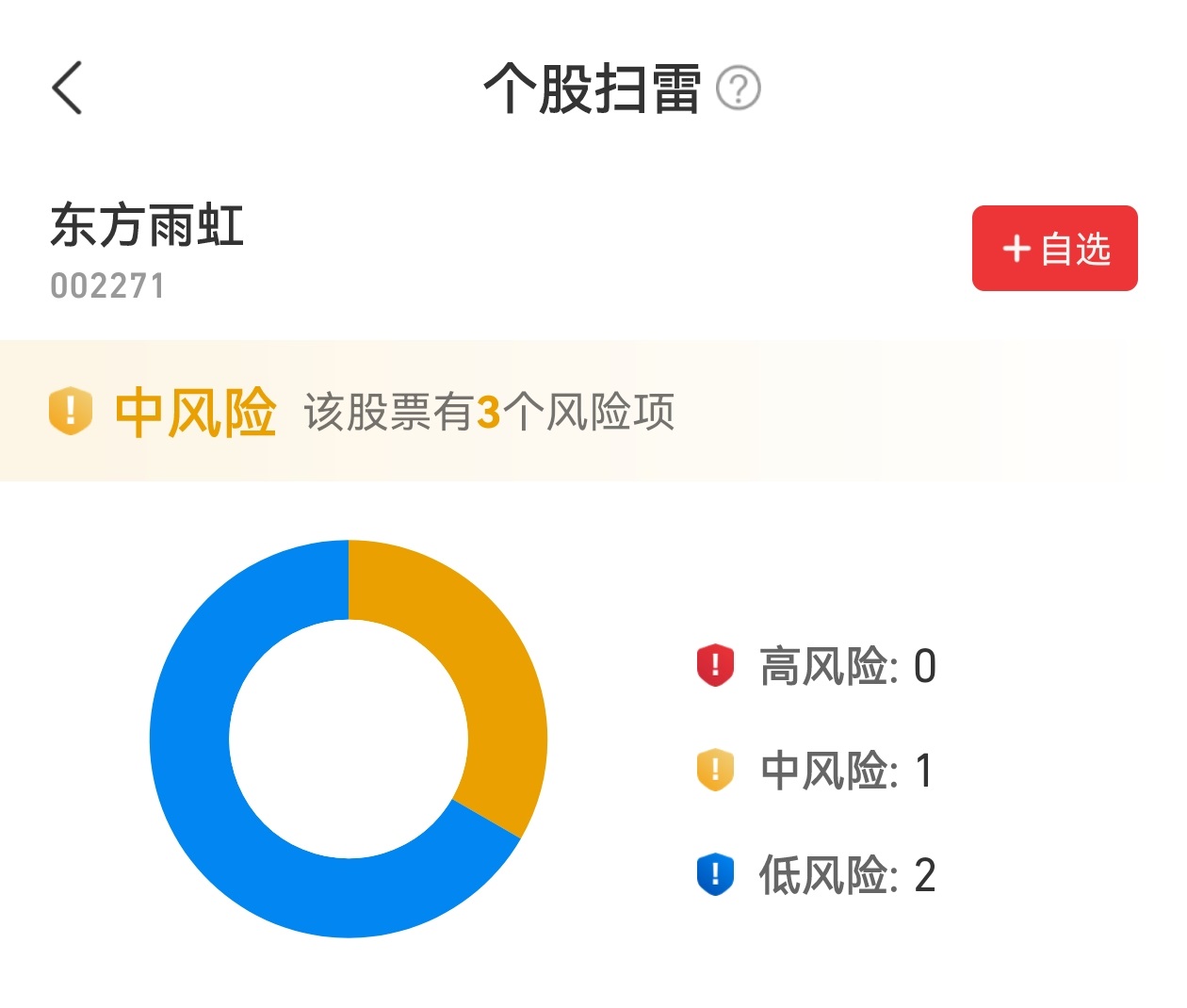This screenshot has height=1008, width=1187.
Task: Tap the plus sign on the 自选 button
Action: [x=1016, y=249]
